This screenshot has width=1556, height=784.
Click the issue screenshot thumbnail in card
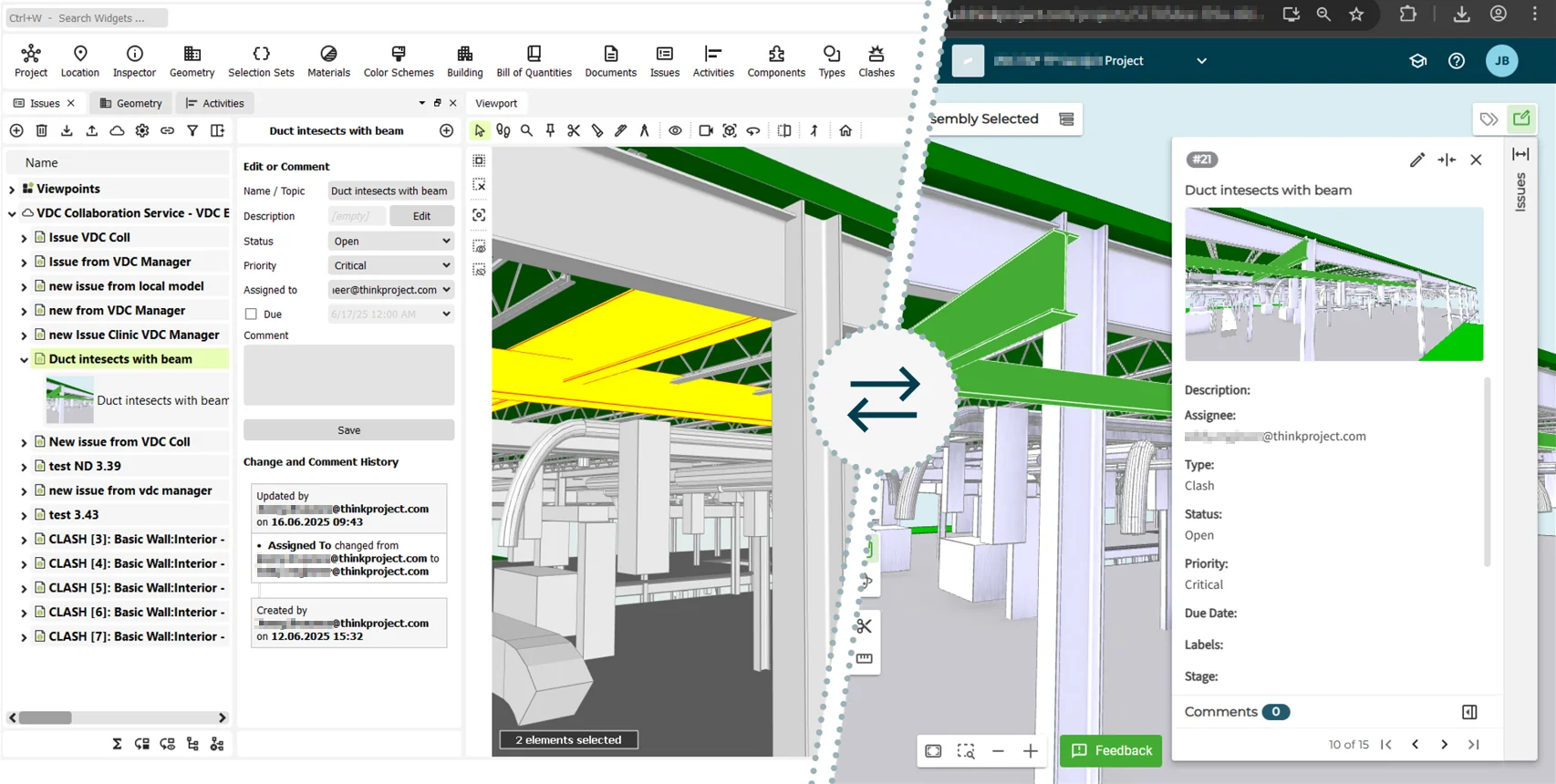[x=1333, y=284]
